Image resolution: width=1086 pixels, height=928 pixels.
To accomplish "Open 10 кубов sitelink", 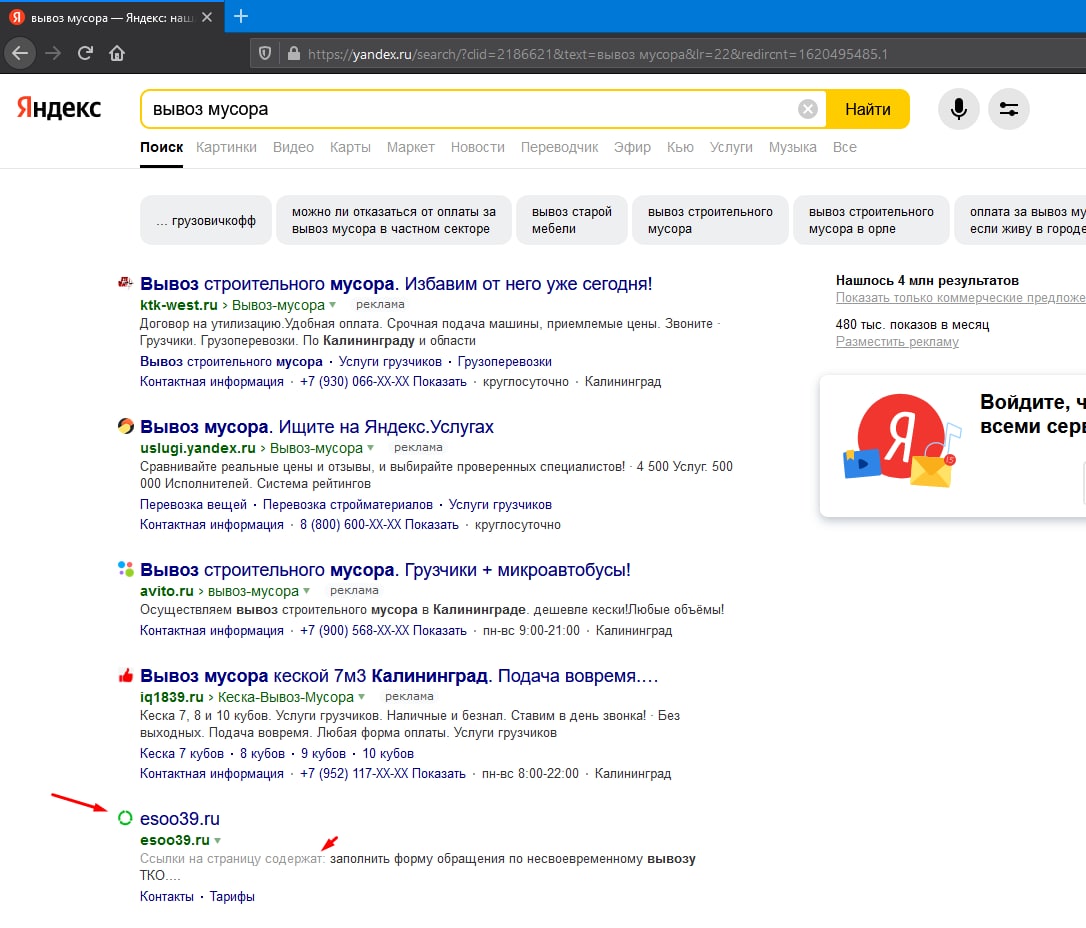I will pyautogui.click(x=388, y=753).
